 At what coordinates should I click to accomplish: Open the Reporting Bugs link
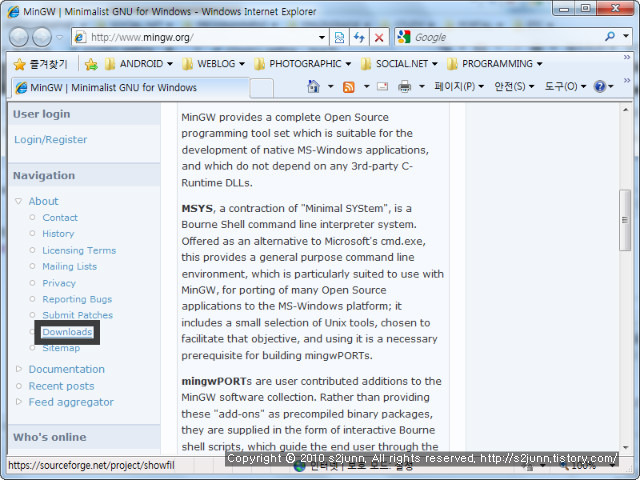pos(77,299)
